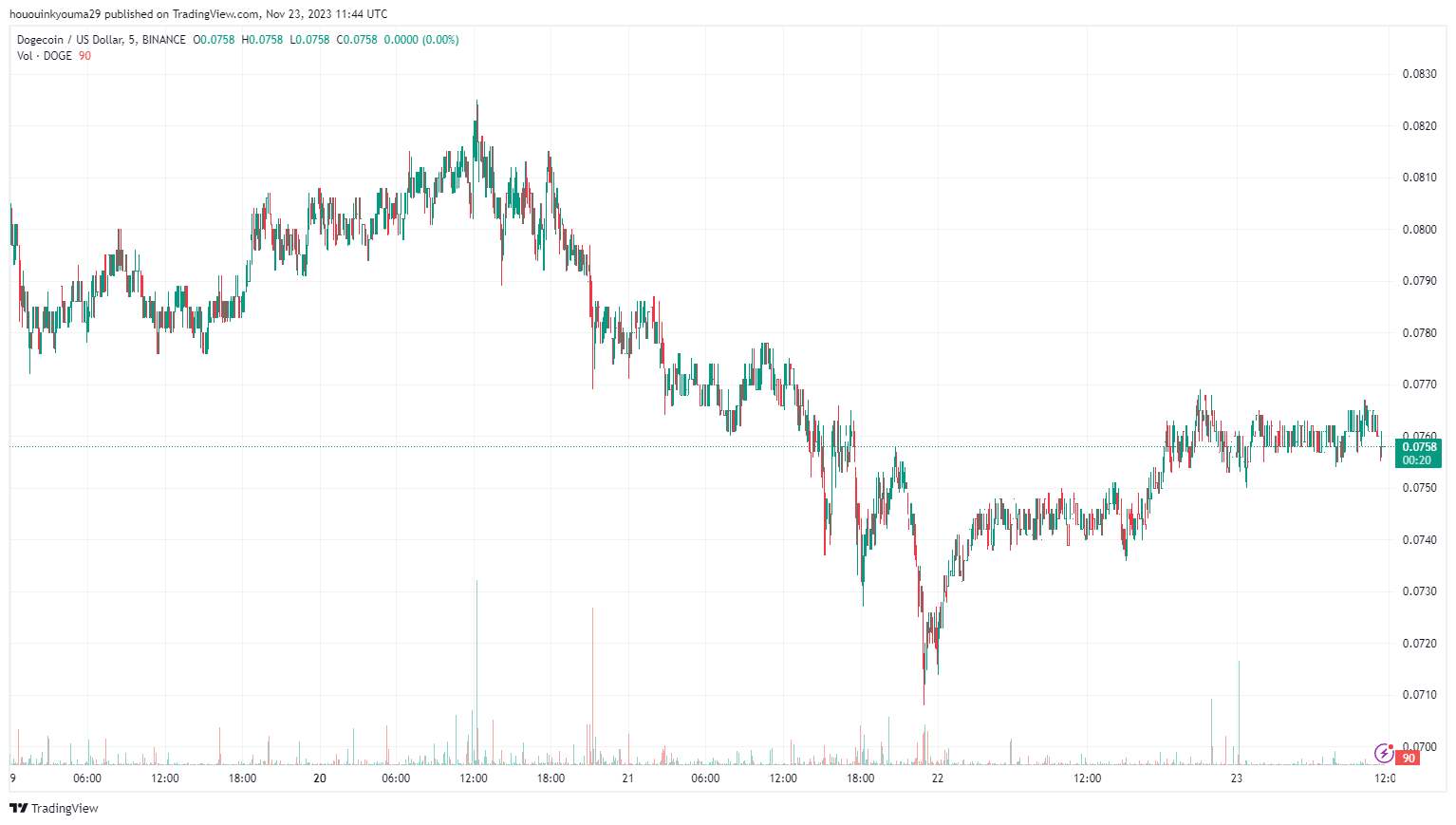Click the red volume tag 90 on price axis
The width and height of the screenshot is (1456, 825).
1409,759
